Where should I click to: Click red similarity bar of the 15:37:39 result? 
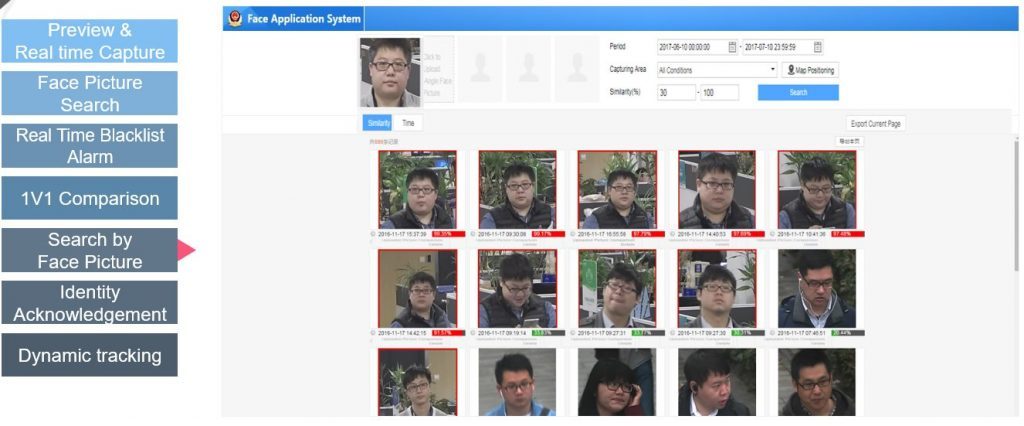(448, 234)
